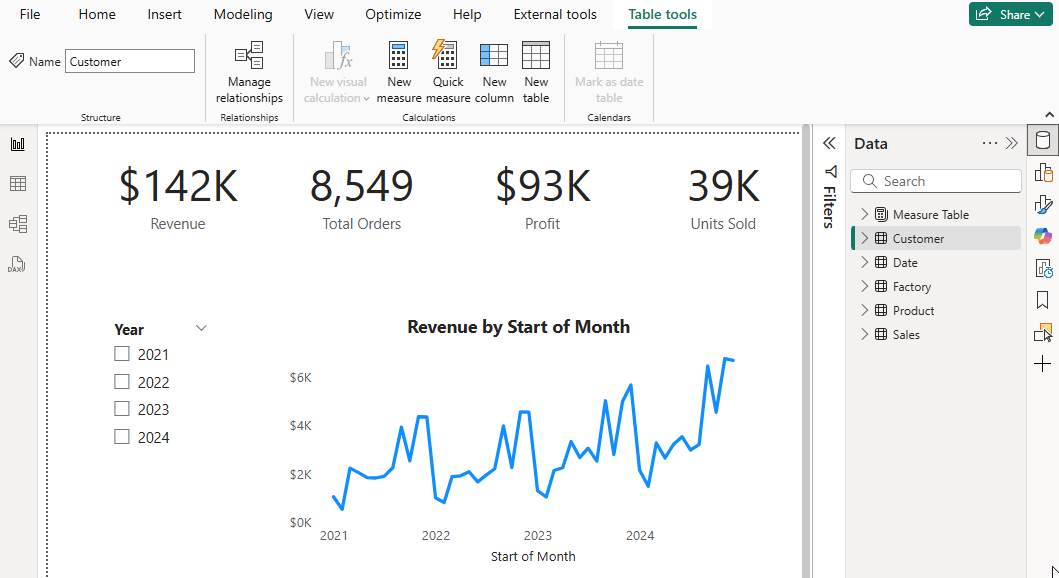Expand the Date table node

pos(864,262)
